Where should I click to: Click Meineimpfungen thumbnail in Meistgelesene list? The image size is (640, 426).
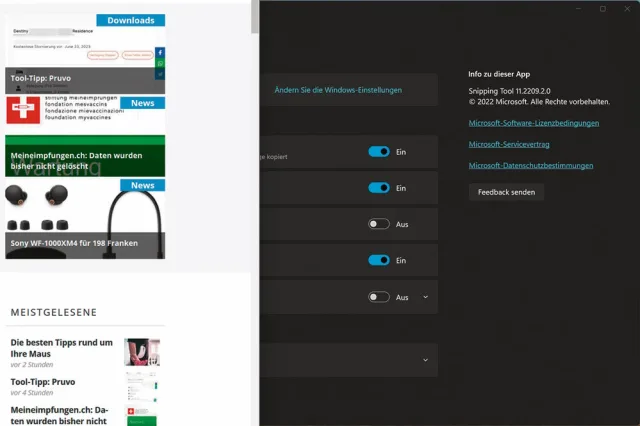142,416
